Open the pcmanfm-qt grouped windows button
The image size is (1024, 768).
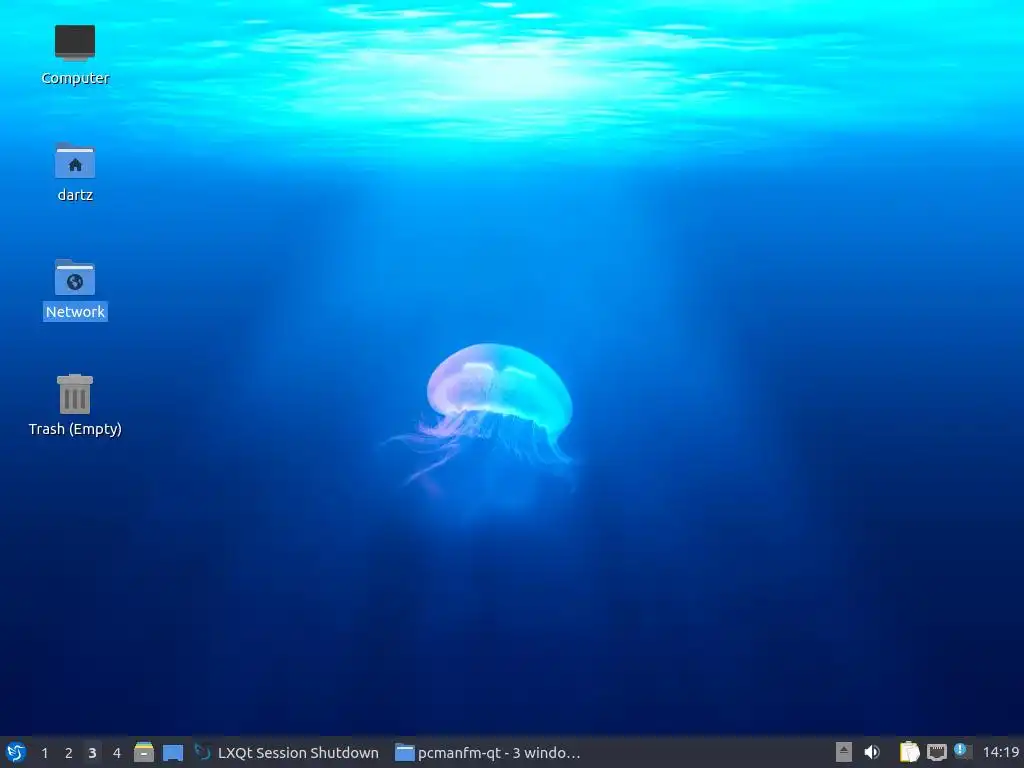(488, 753)
